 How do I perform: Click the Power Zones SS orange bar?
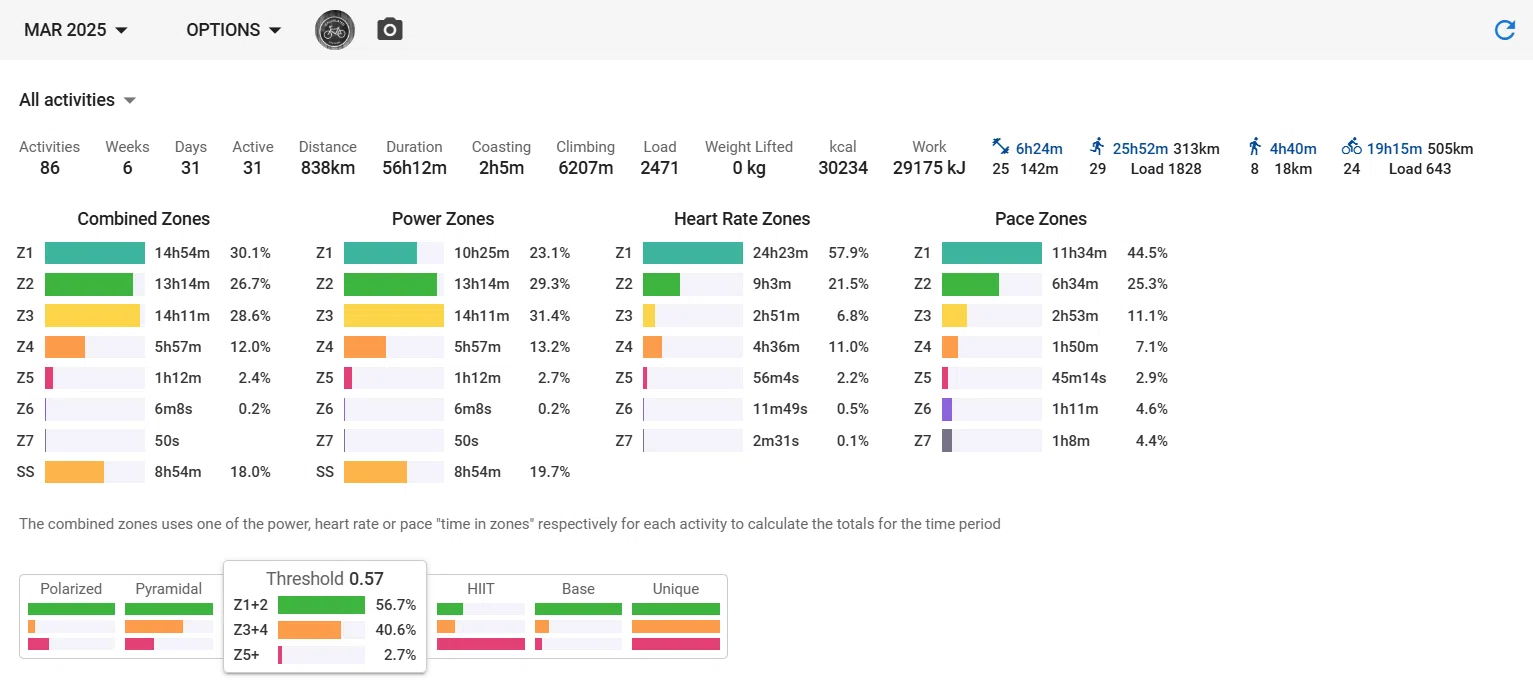375,472
